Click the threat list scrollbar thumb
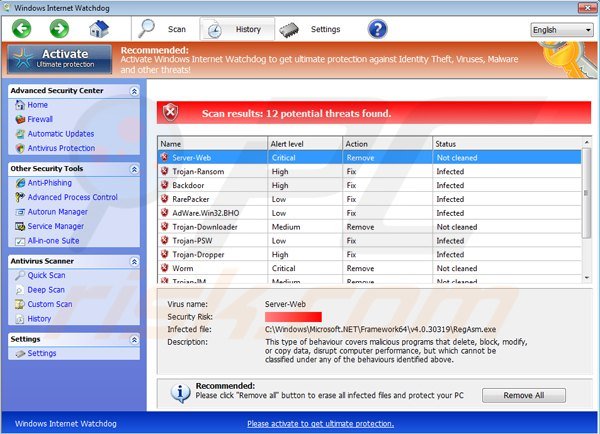600x434 pixels. click(x=587, y=193)
